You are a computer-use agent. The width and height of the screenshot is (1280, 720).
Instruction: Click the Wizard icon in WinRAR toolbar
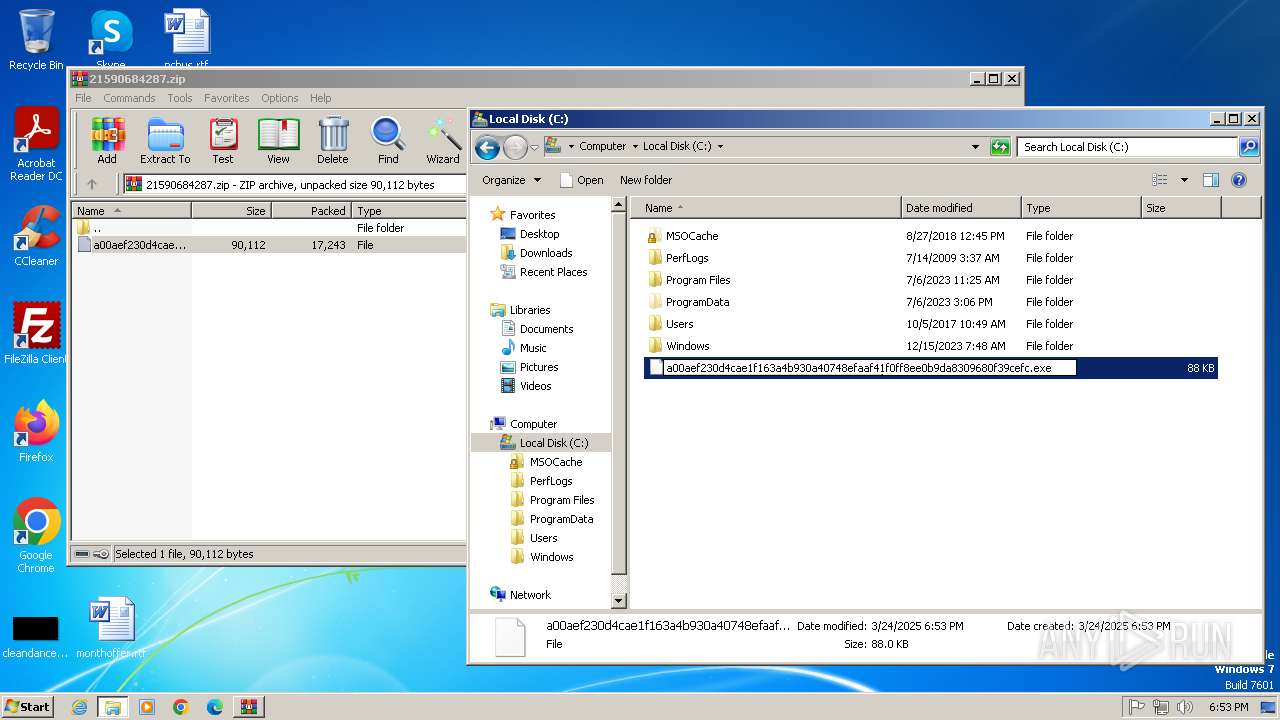pos(443,141)
